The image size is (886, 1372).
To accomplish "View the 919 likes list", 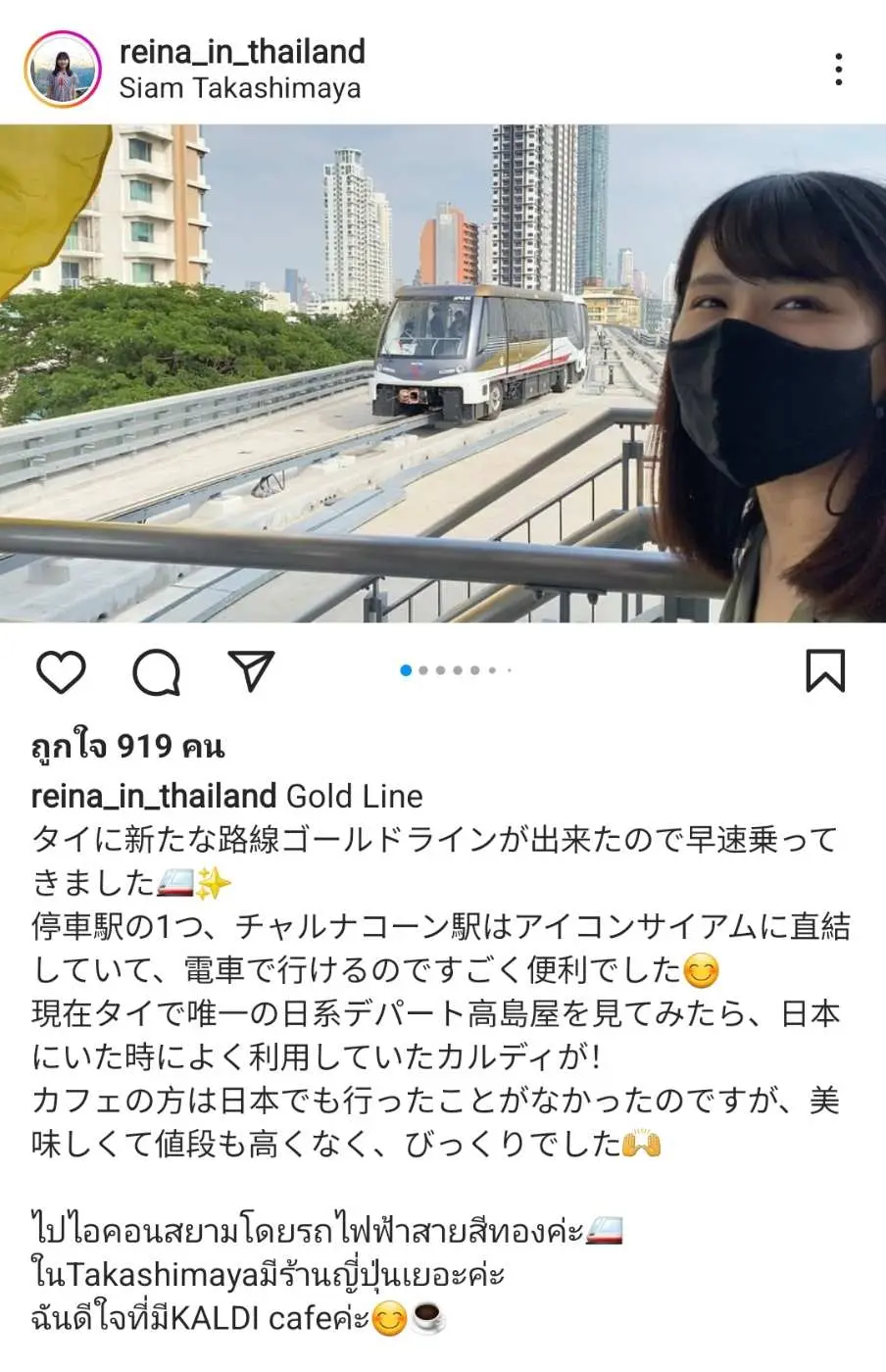I will (128, 747).
